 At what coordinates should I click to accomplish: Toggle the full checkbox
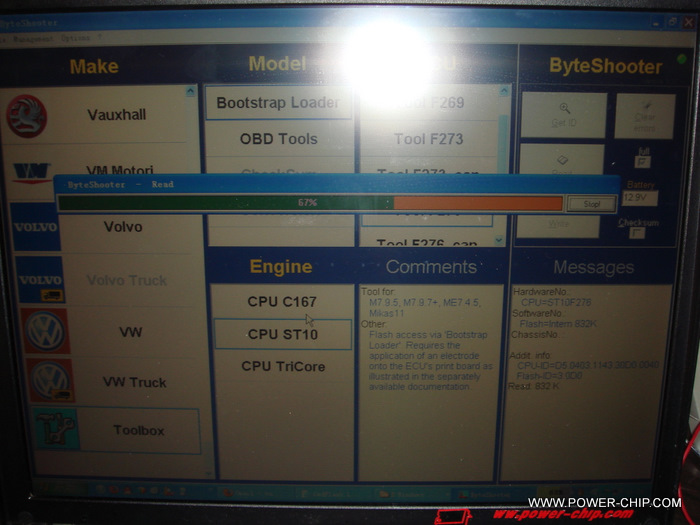642,162
